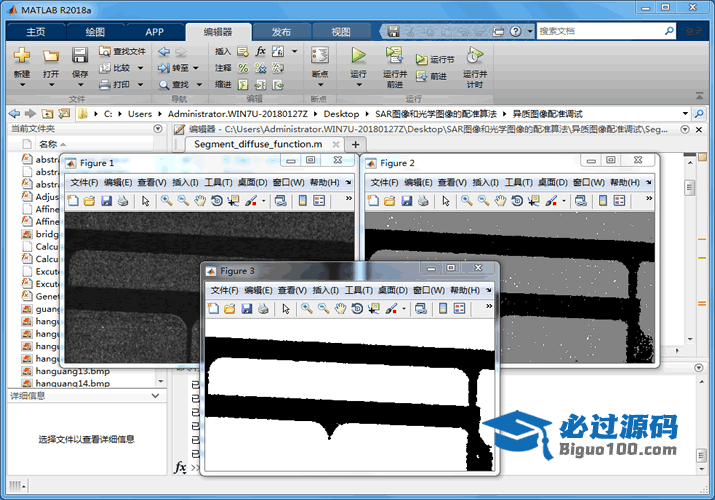Image resolution: width=715 pixels, height=500 pixels.
Task: Save the script with the floppy icon
Action: (80, 55)
